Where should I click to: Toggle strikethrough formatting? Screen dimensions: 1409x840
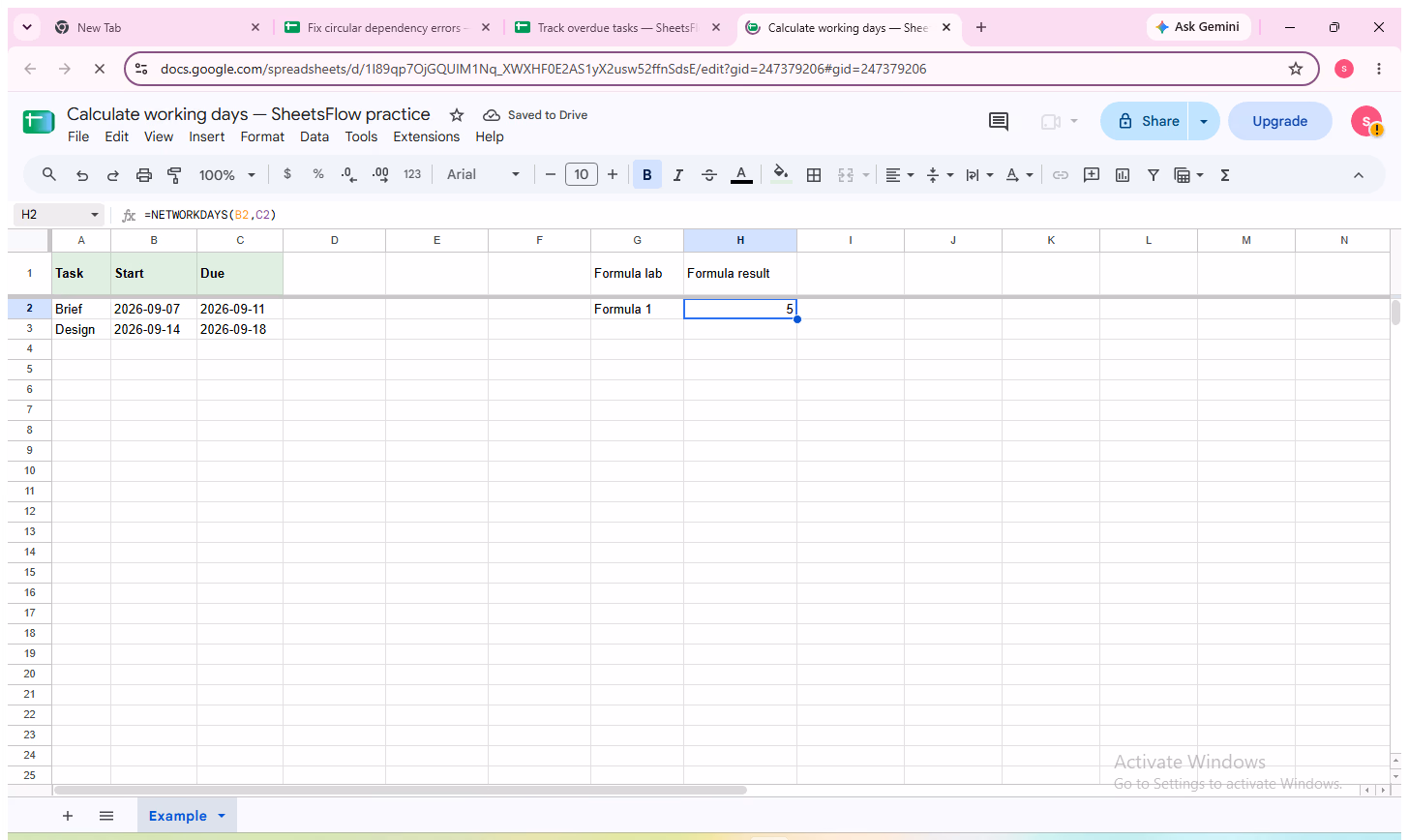tap(709, 175)
